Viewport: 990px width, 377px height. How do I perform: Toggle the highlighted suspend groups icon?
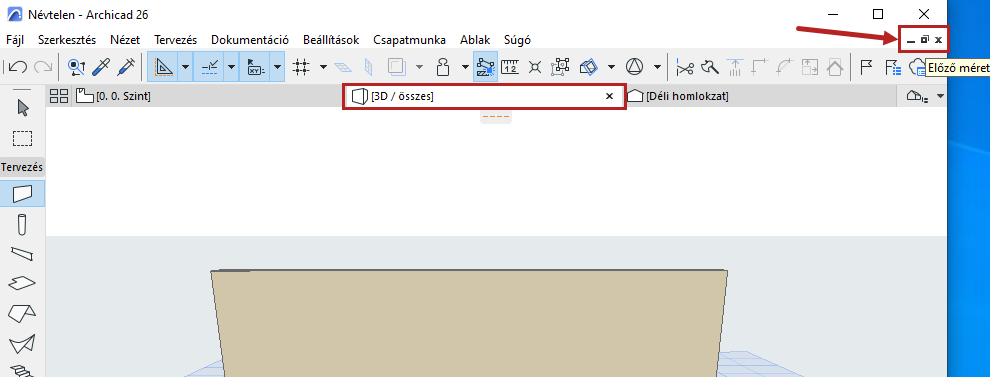485,66
